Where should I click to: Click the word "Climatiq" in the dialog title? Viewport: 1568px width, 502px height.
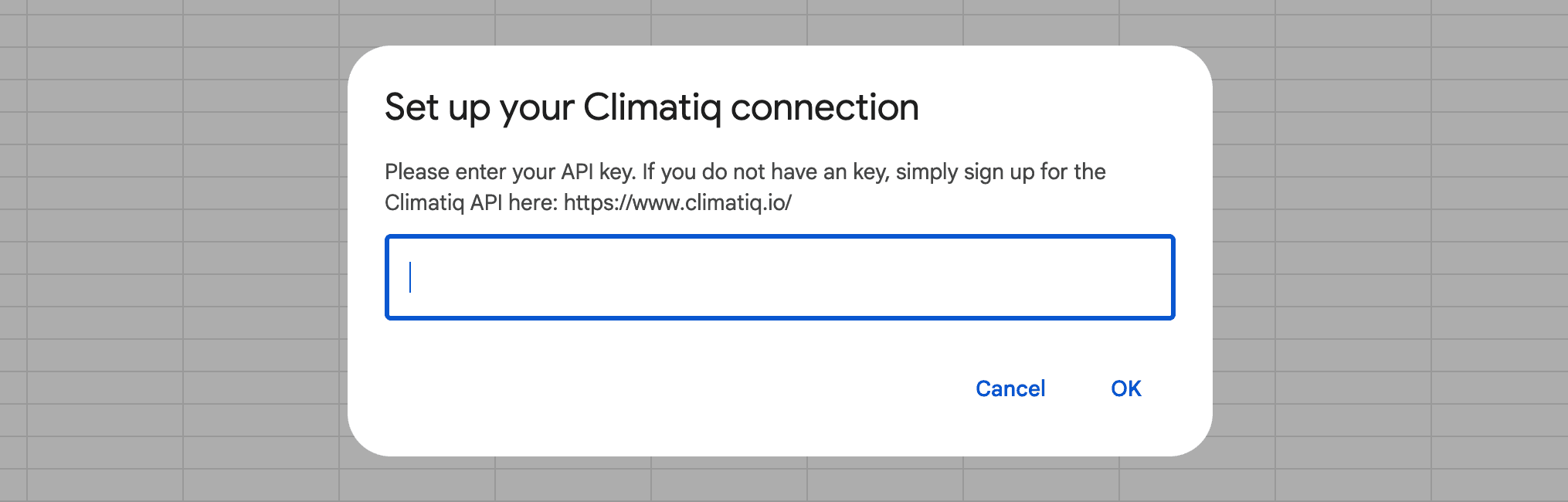click(x=652, y=107)
